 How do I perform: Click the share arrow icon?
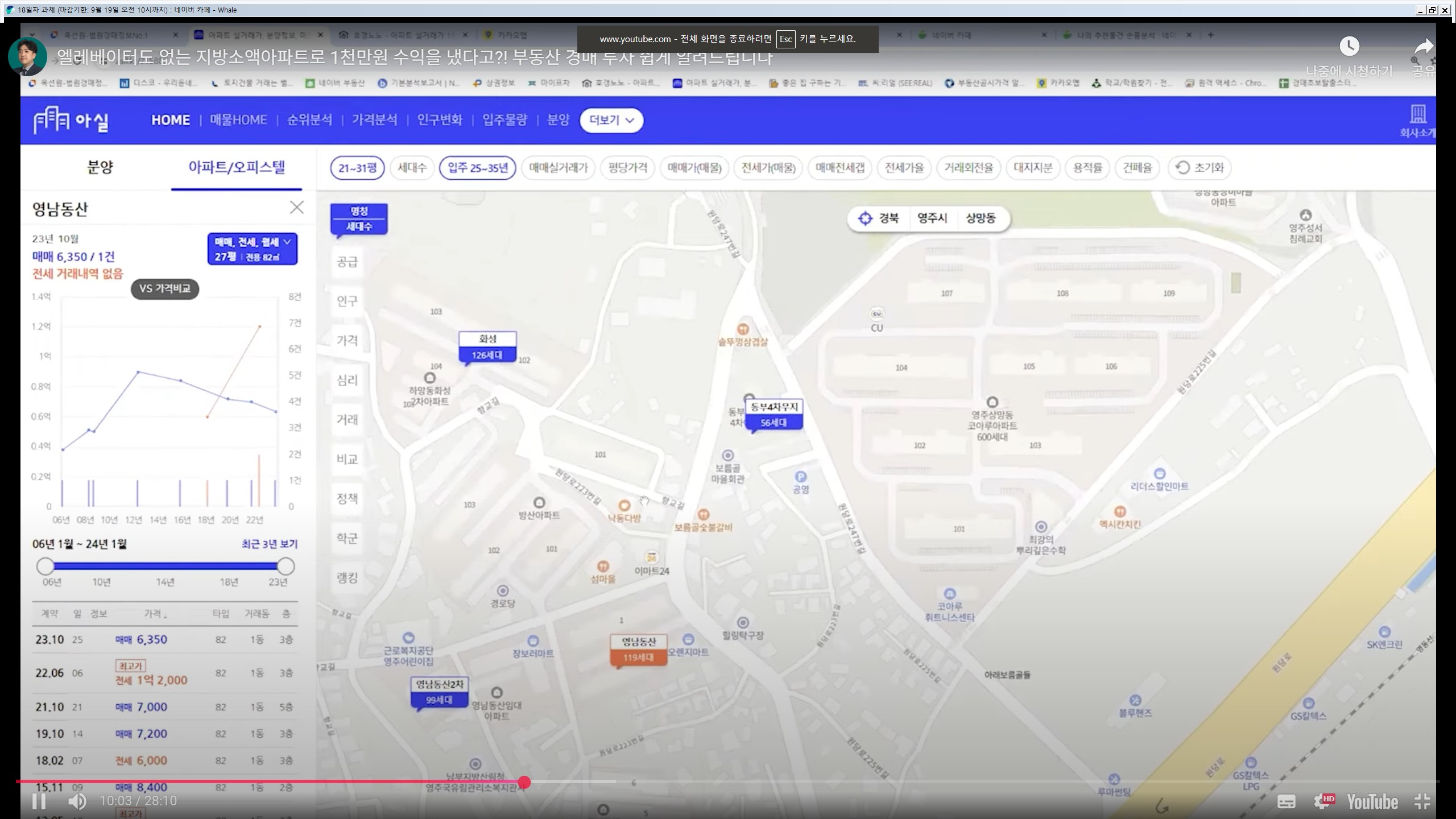(1424, 48)
